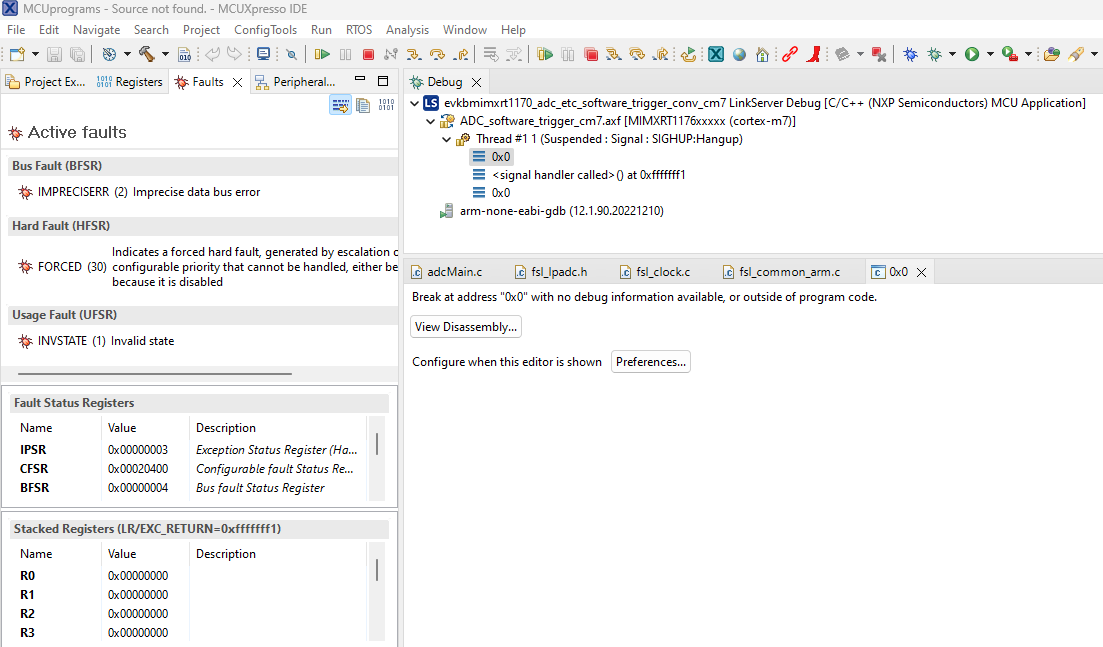Open debugger editor Preferences

click(650, 361)
